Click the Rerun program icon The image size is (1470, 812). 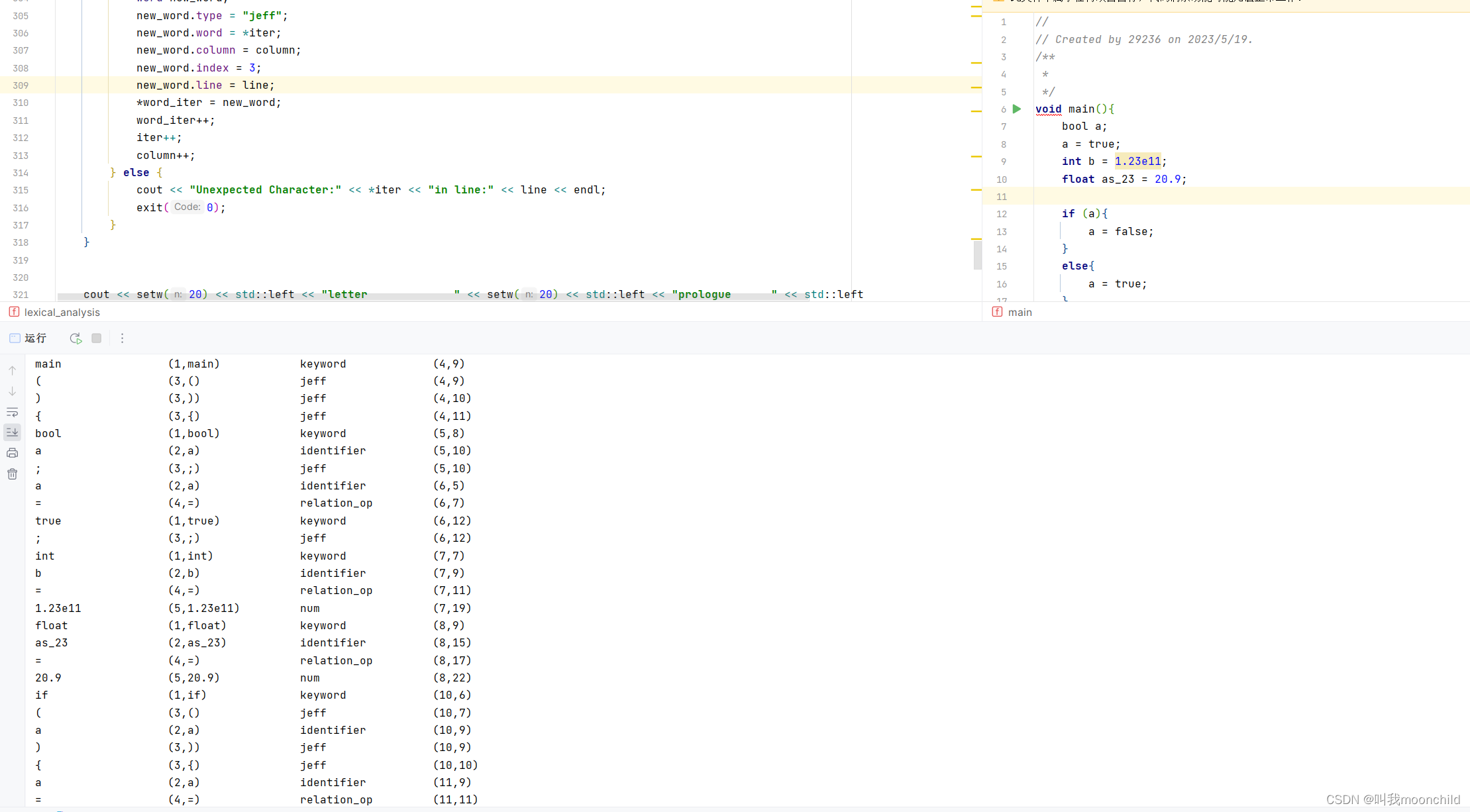tap(76, 338)
